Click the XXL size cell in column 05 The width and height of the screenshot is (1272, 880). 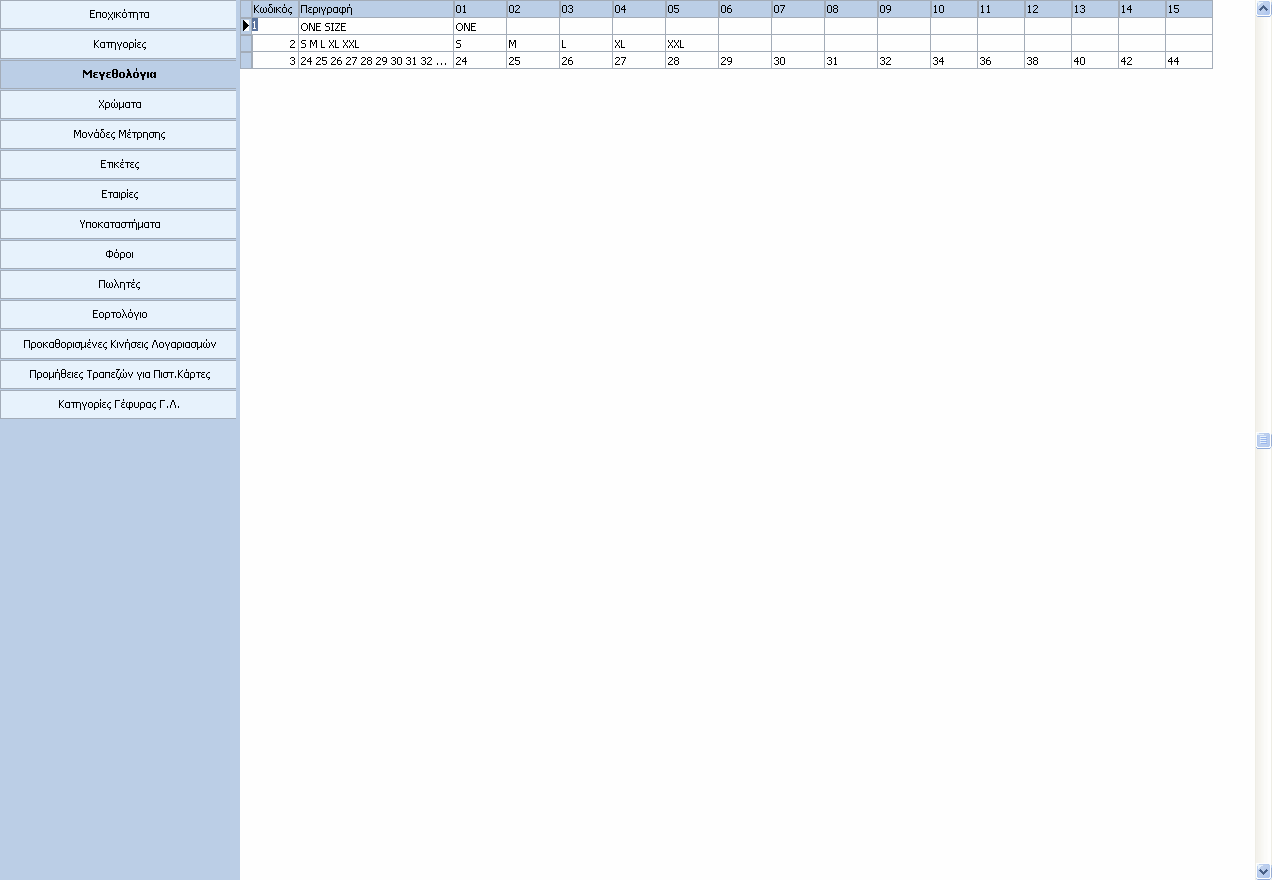[x=691, y=44]
